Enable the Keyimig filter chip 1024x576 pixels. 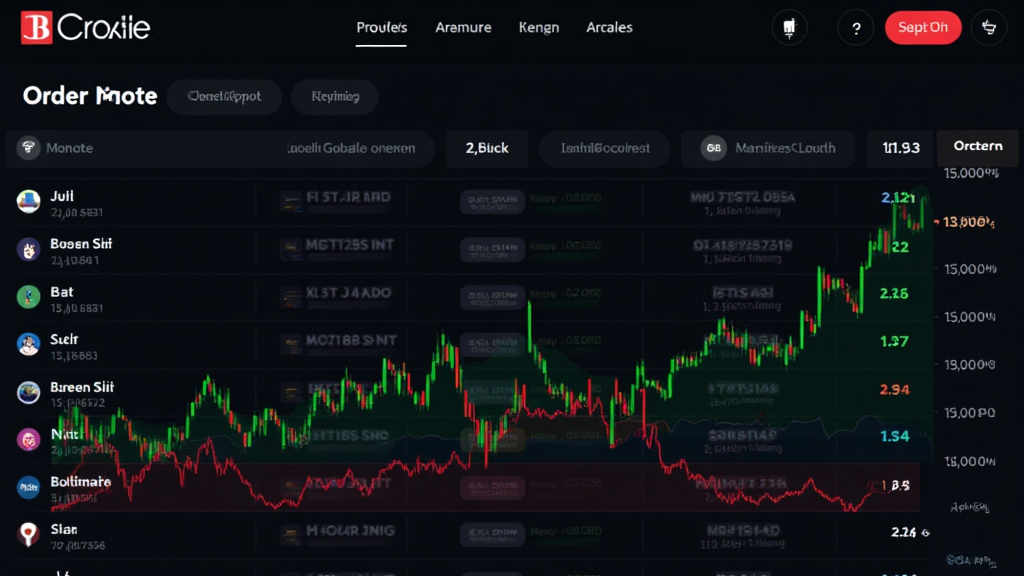coord(333,96)
